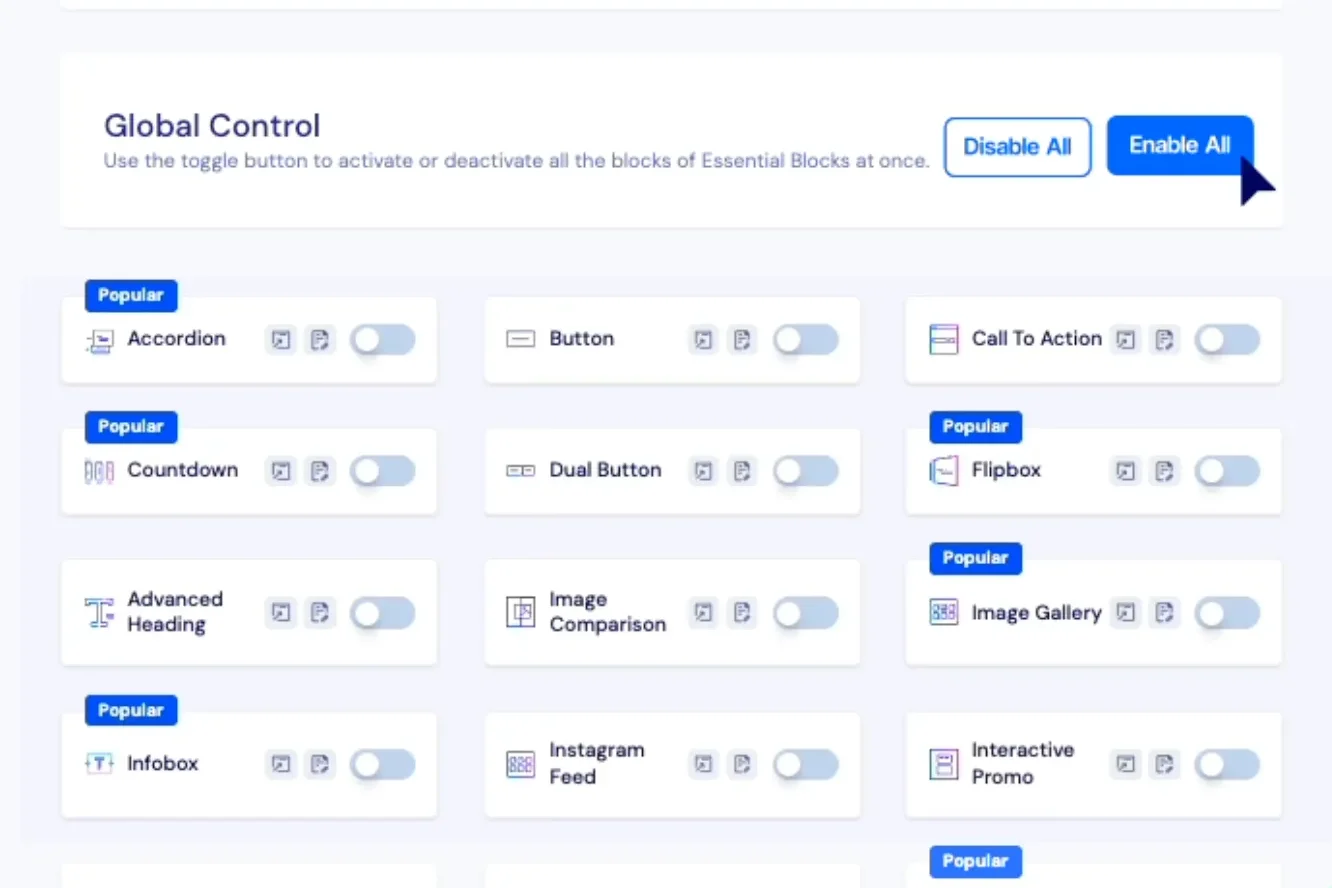Enable the Accordion block toggle
The width and height of the screenshot is (1332, 888).
(382, 340)
